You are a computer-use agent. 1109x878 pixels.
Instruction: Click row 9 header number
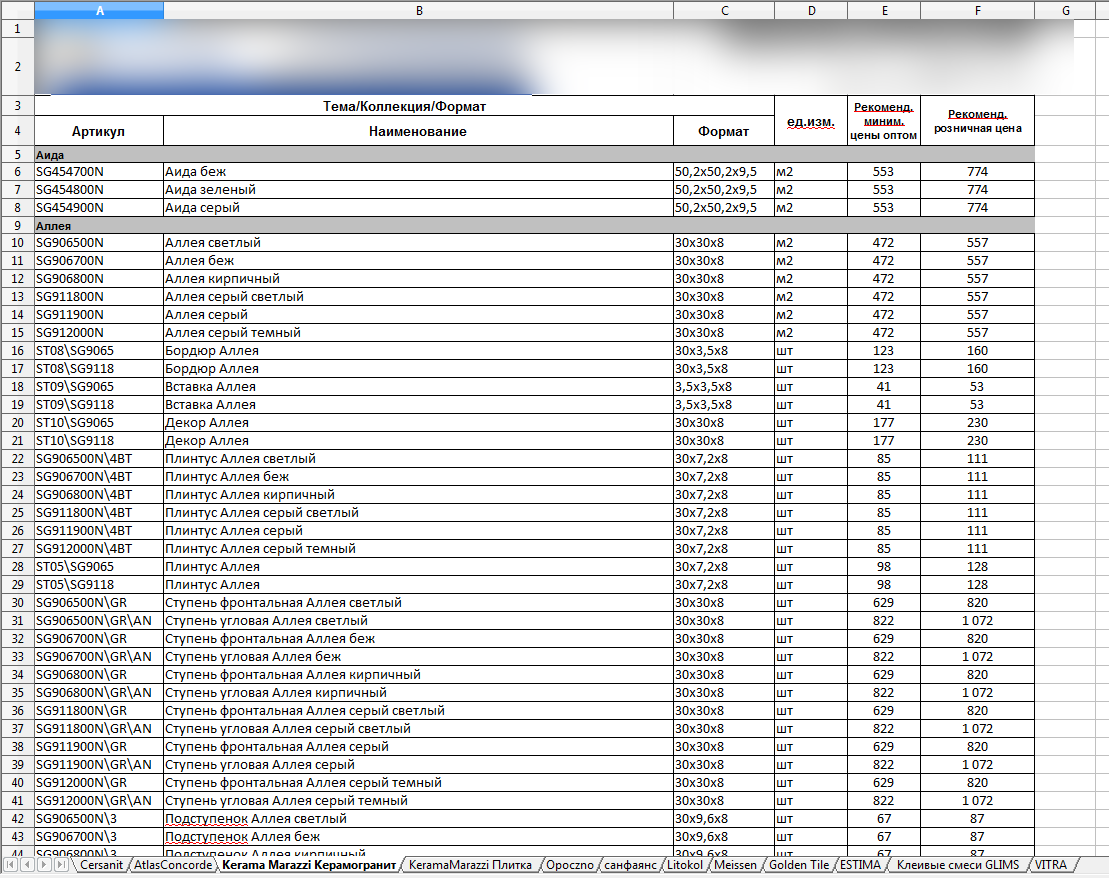[x=17, y=226]
